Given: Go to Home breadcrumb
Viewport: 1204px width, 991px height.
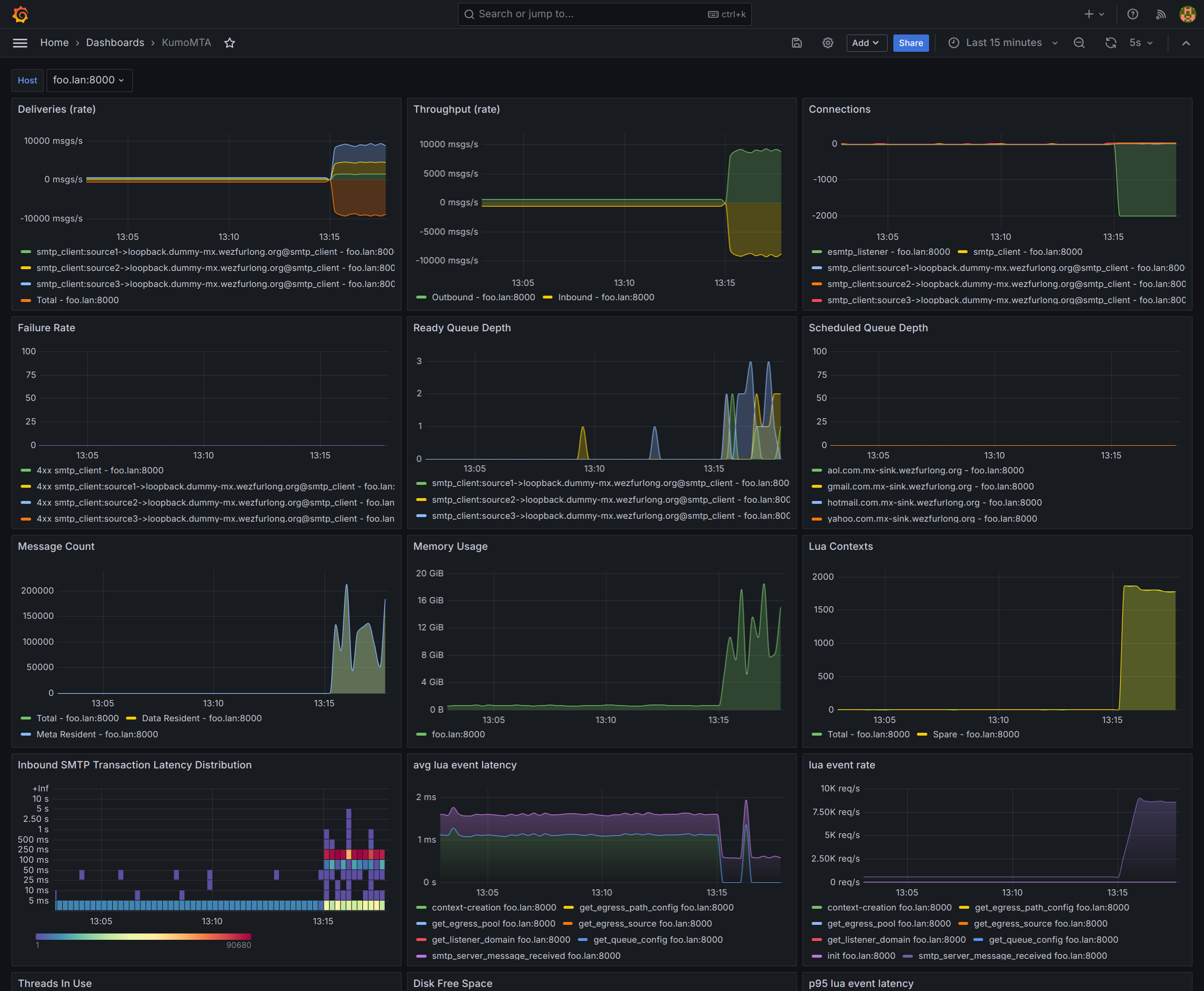Looking at the screenshot, I should [x=54, y=43].
